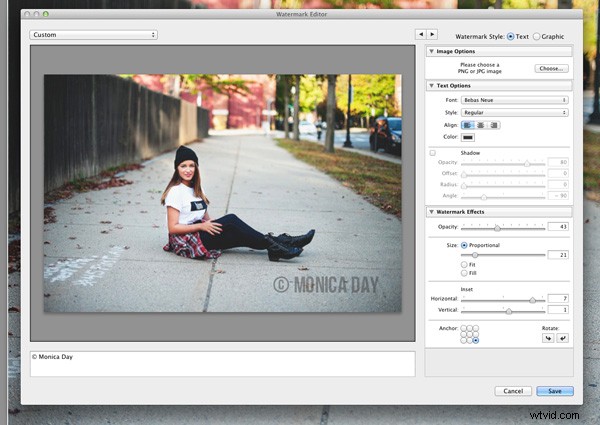
Task: Collapse the Watermark Effects section
Action: point(431,212)
